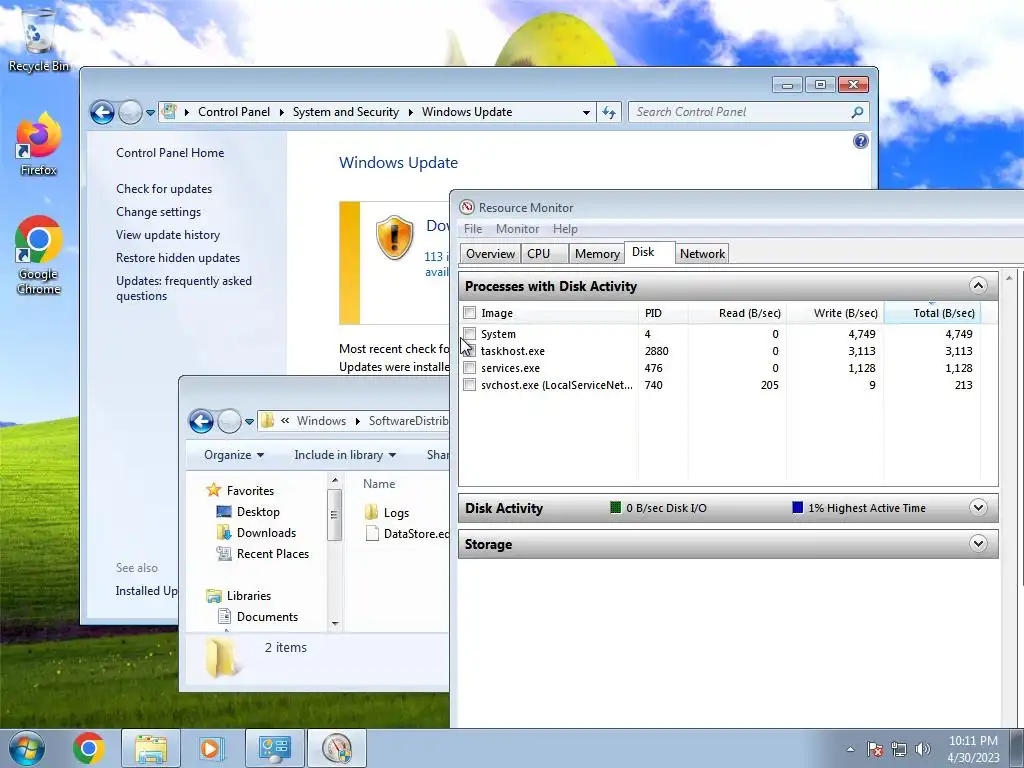Click Restore hidden updates
Image resolution: width=1024 pixels, height=768 pixels.
pyautogui.click(x=178, y=257)
